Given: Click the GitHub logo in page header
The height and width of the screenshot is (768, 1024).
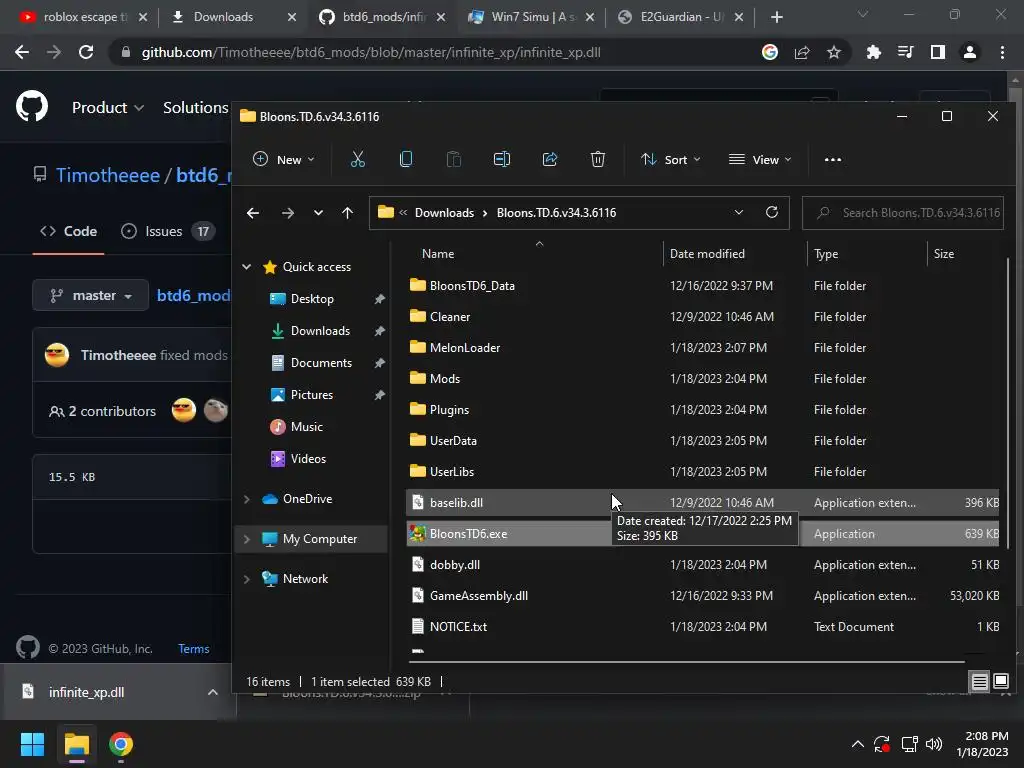Looking at the screenshot, I should coord(32,106).
